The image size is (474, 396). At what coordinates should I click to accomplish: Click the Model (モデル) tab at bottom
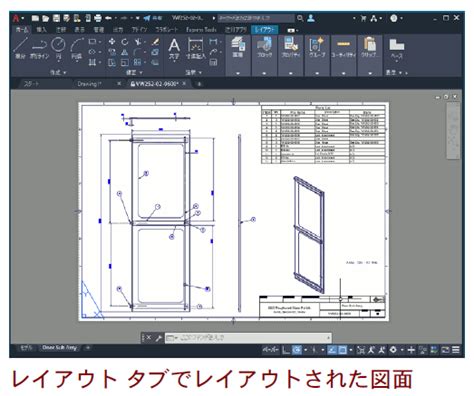26,348
